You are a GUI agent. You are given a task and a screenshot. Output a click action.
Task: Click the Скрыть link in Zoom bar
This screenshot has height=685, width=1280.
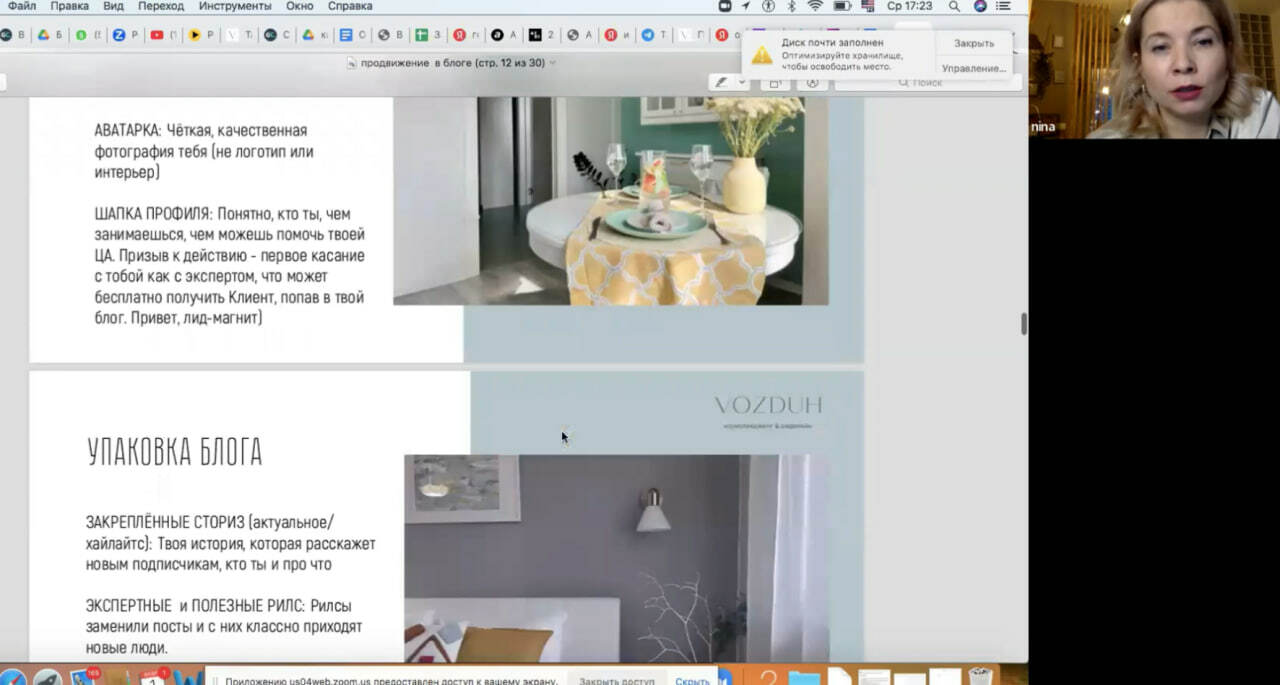pos(692,680)
